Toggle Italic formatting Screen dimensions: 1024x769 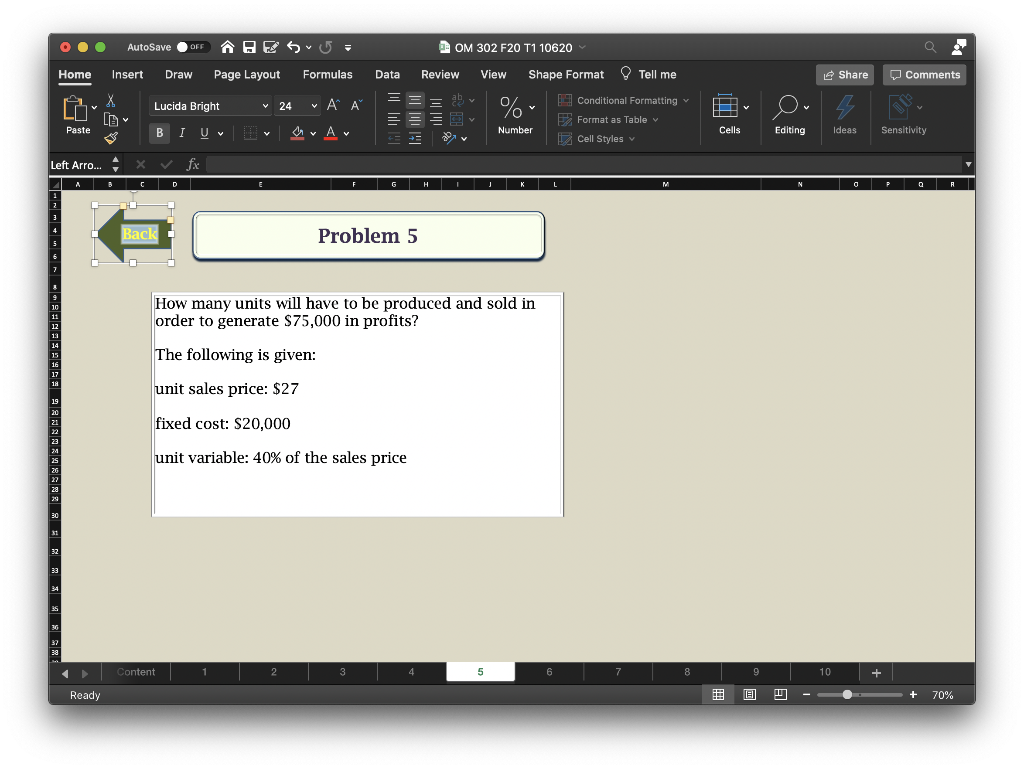182,133
